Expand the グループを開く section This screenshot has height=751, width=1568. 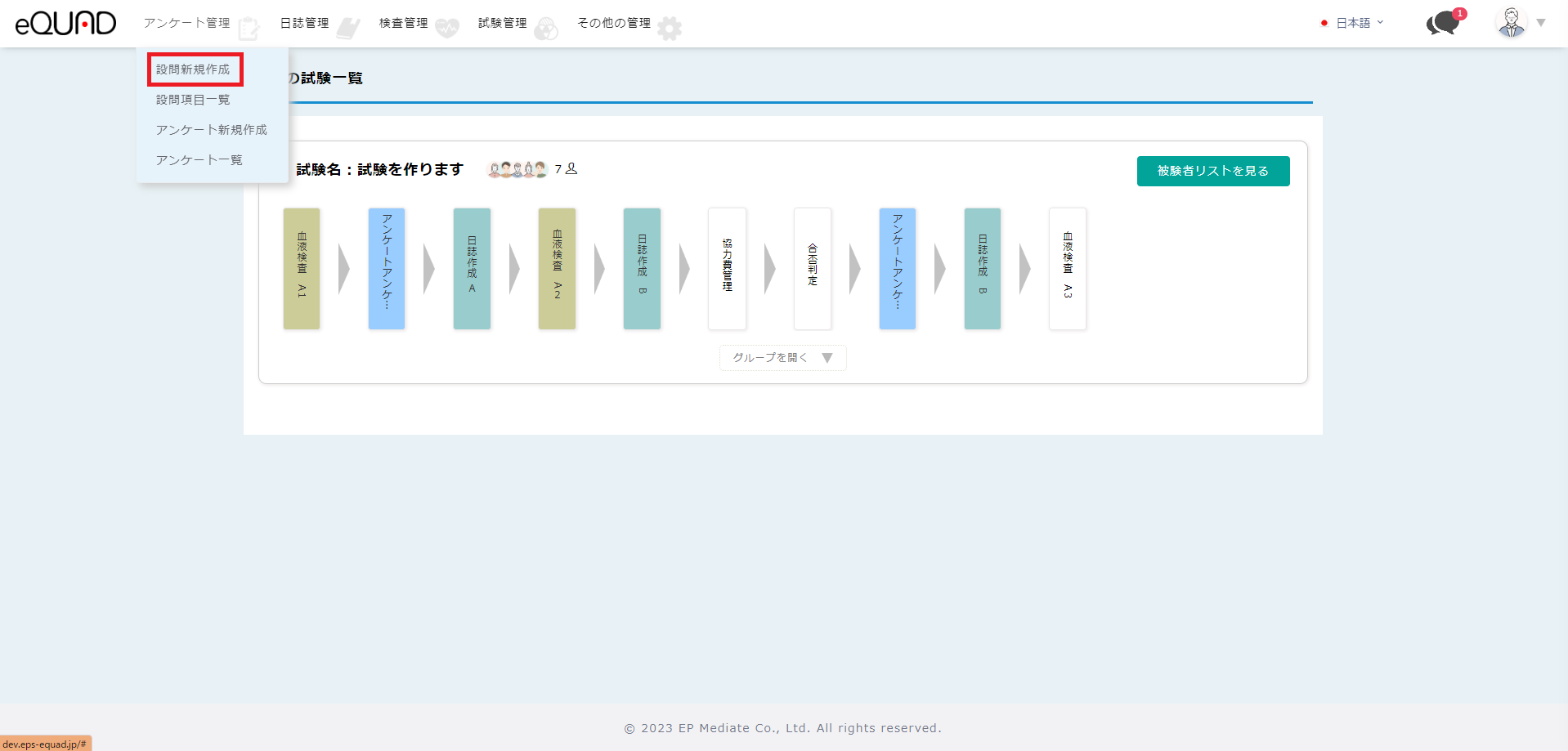click(x=782, y=358)
